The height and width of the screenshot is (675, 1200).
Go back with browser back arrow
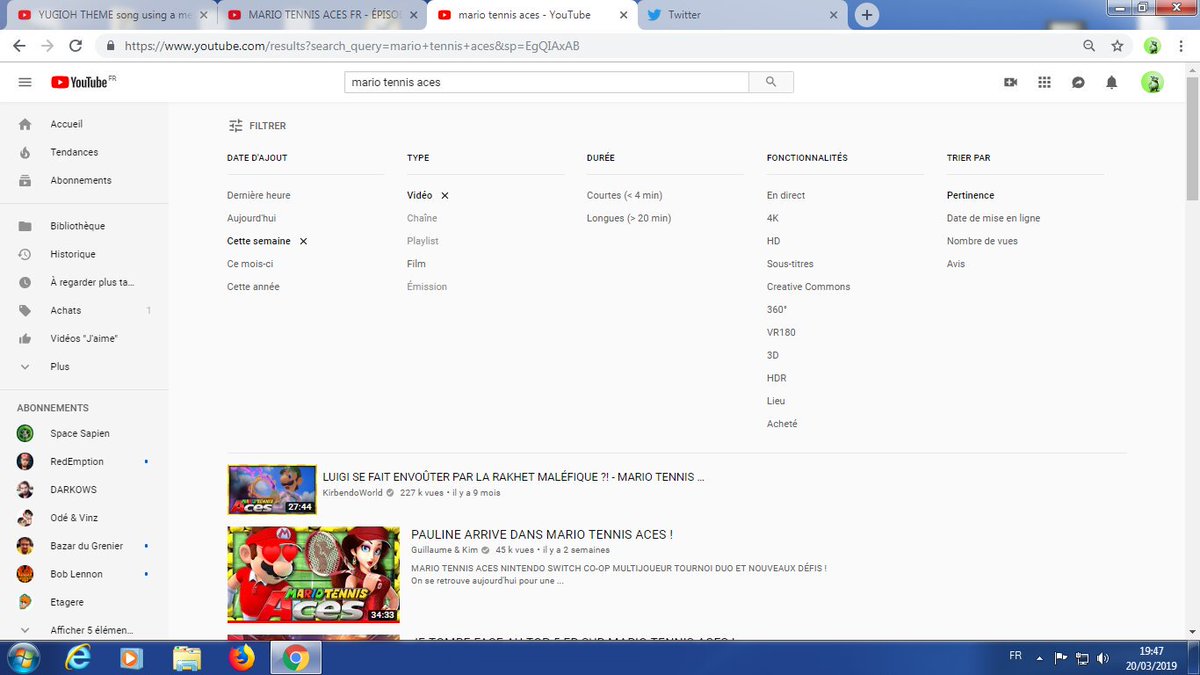pyautogui.click(x=19, y=46)
